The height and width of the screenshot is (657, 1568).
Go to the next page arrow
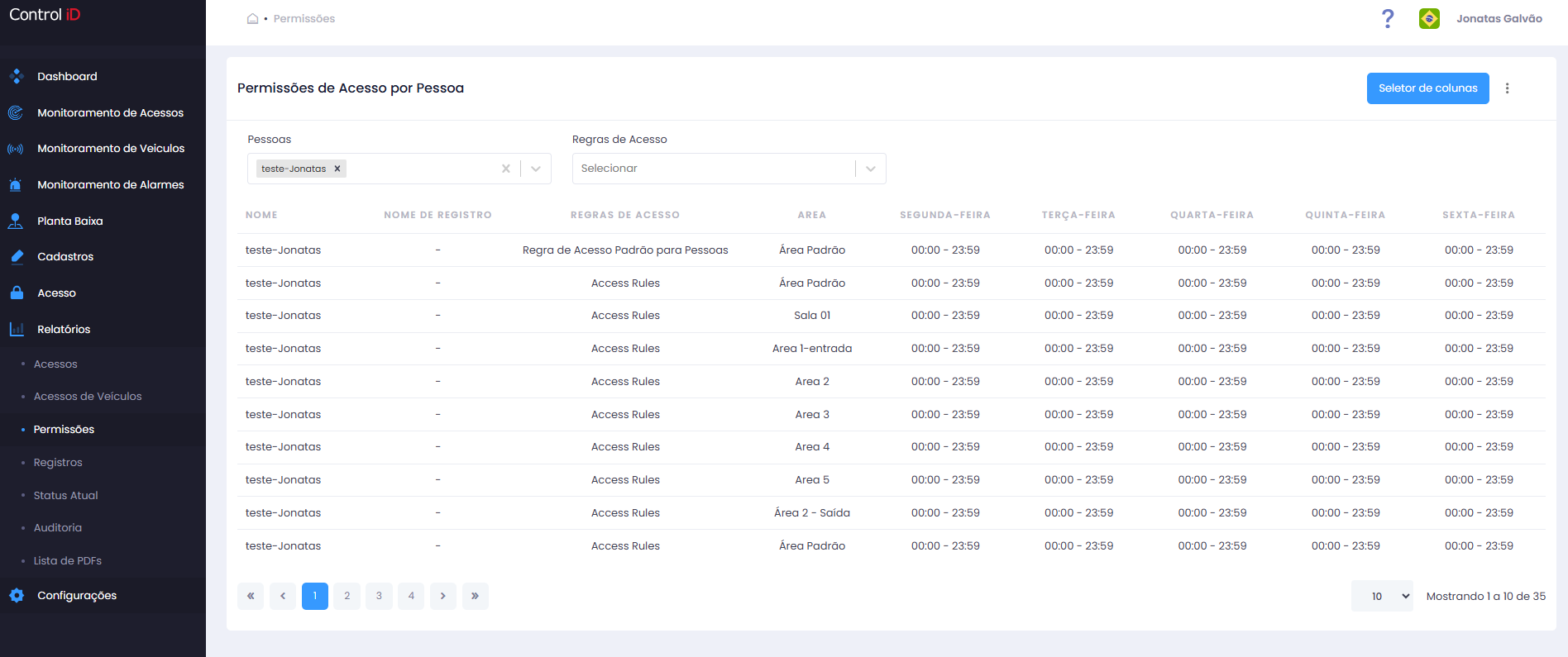coord(443,596)
